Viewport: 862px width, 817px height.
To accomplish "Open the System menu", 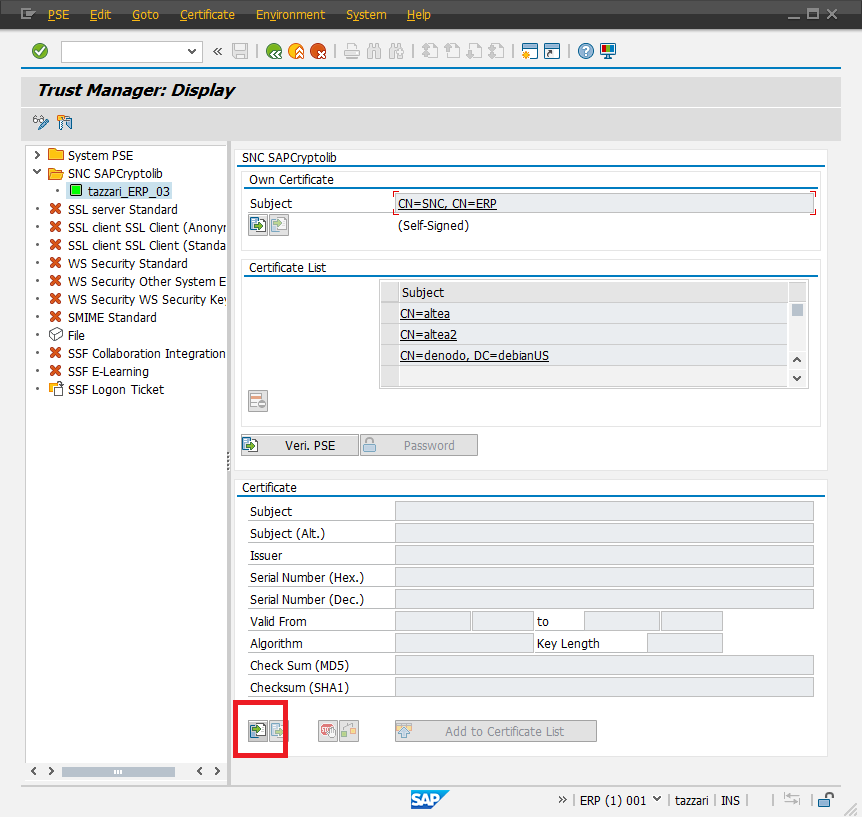I will 366,15.
